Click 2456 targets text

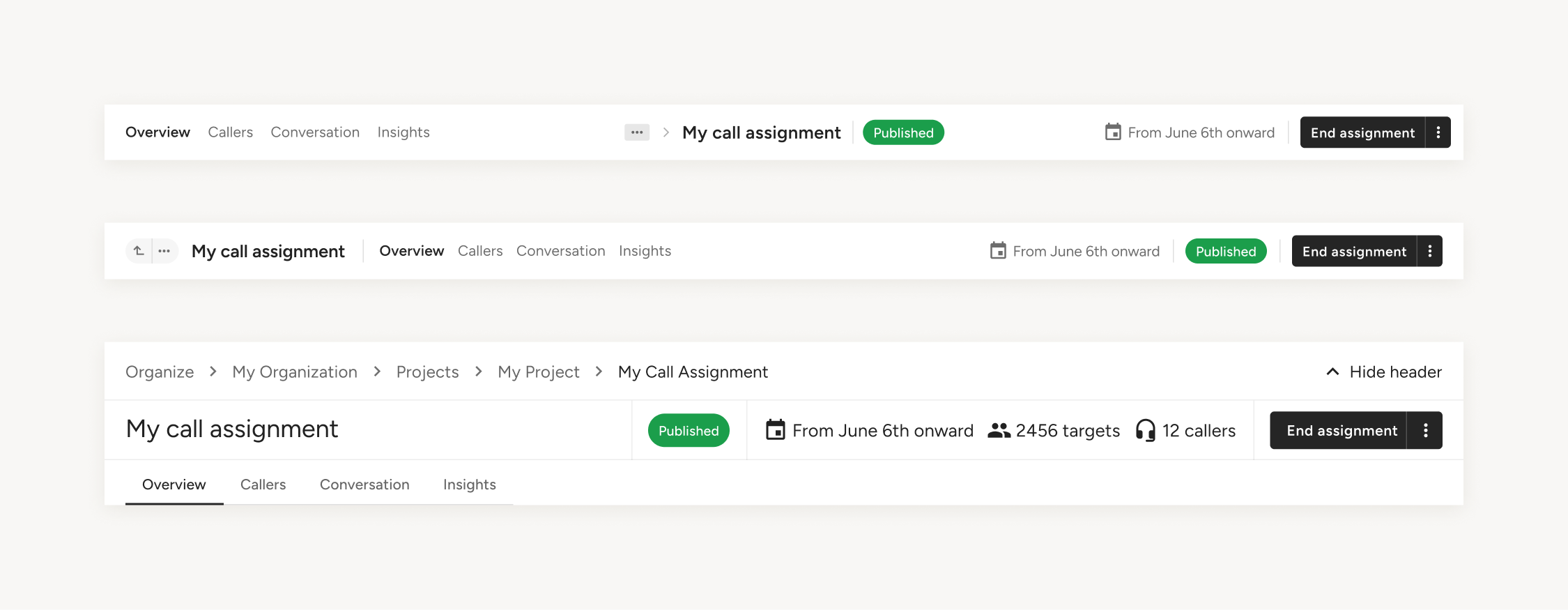pos(1068,431)
